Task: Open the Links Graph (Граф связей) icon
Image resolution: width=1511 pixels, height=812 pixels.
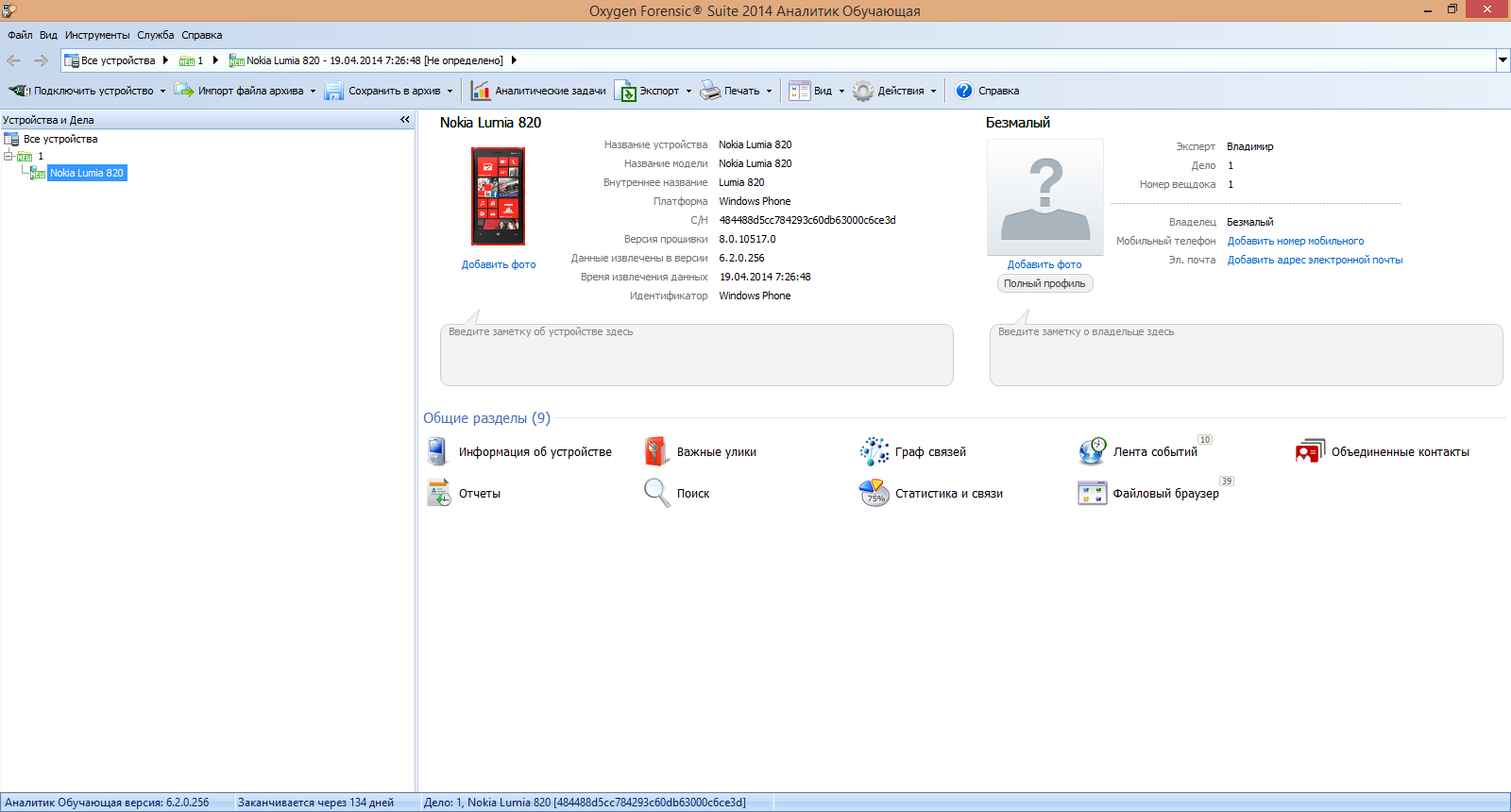Action: [x=874, y=451]
